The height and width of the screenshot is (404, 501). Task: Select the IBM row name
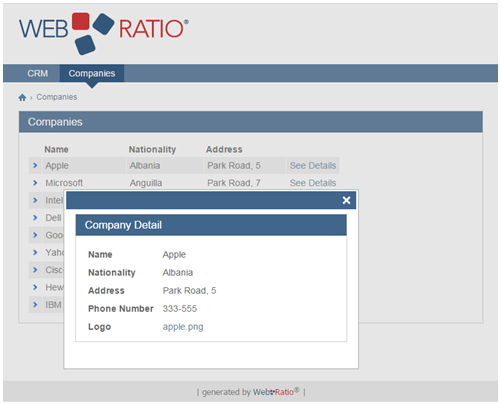(x=53, y=305)
